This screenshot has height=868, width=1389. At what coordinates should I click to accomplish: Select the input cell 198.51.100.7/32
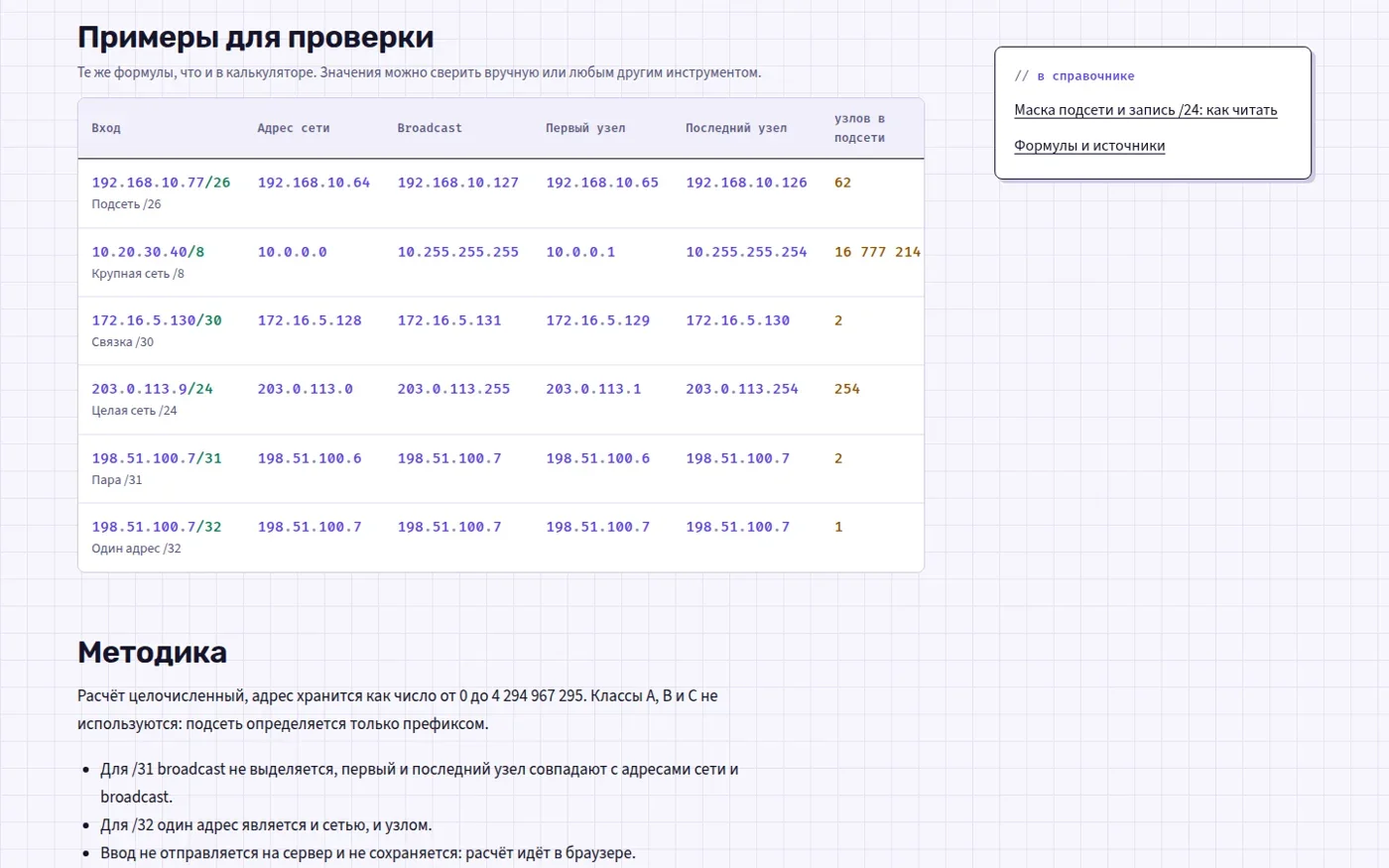[x=157, y=527]
